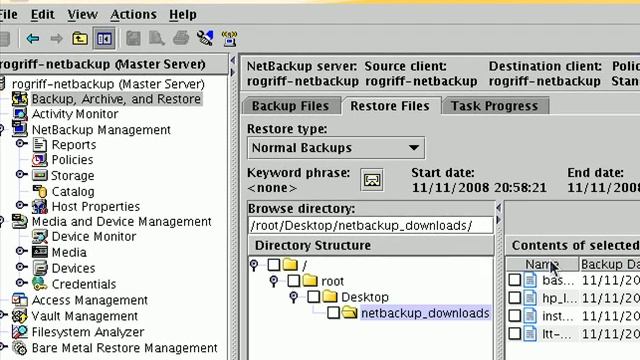The width and height of the screenshot is (640, 360).
Task: Click the Print Preview toolbar icon
Action: [157, 38]
